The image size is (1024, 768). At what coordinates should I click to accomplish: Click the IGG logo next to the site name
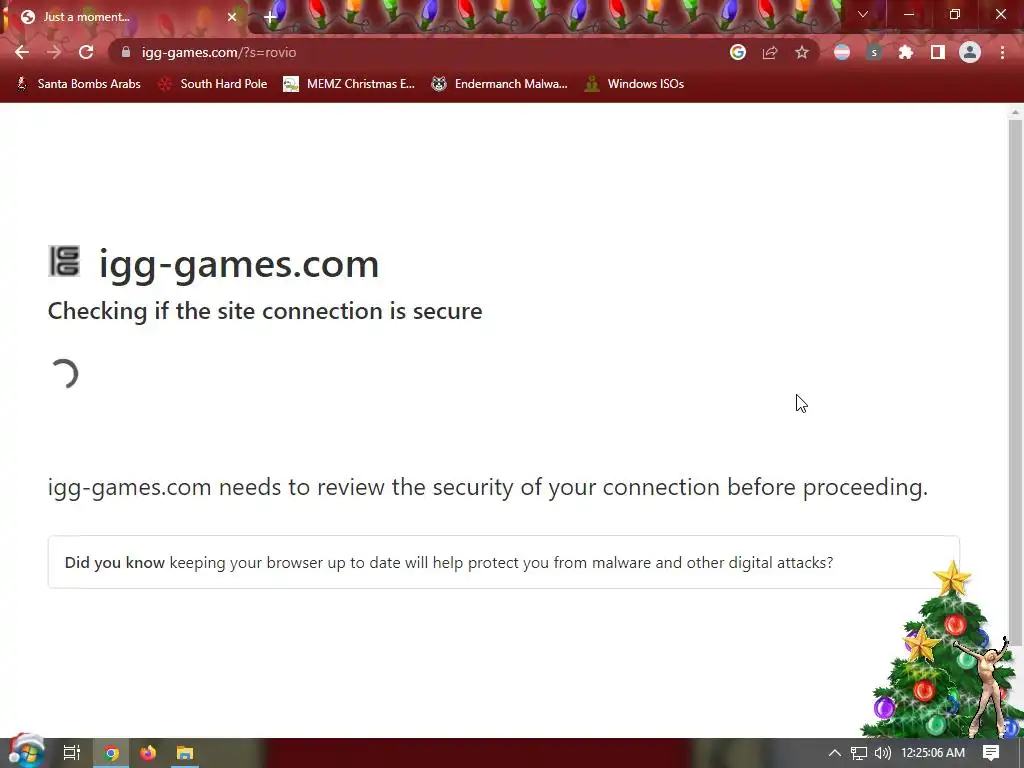[64, 261]
